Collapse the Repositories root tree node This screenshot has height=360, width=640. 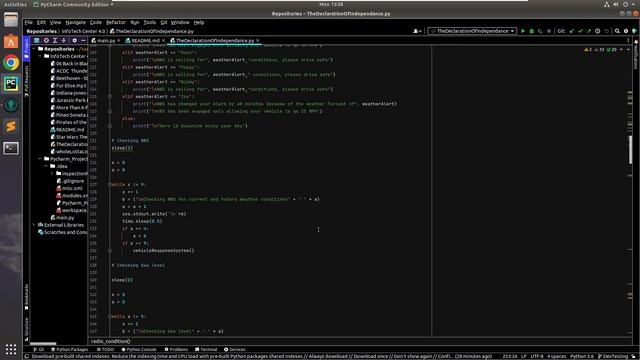click(x=34, y=49)
